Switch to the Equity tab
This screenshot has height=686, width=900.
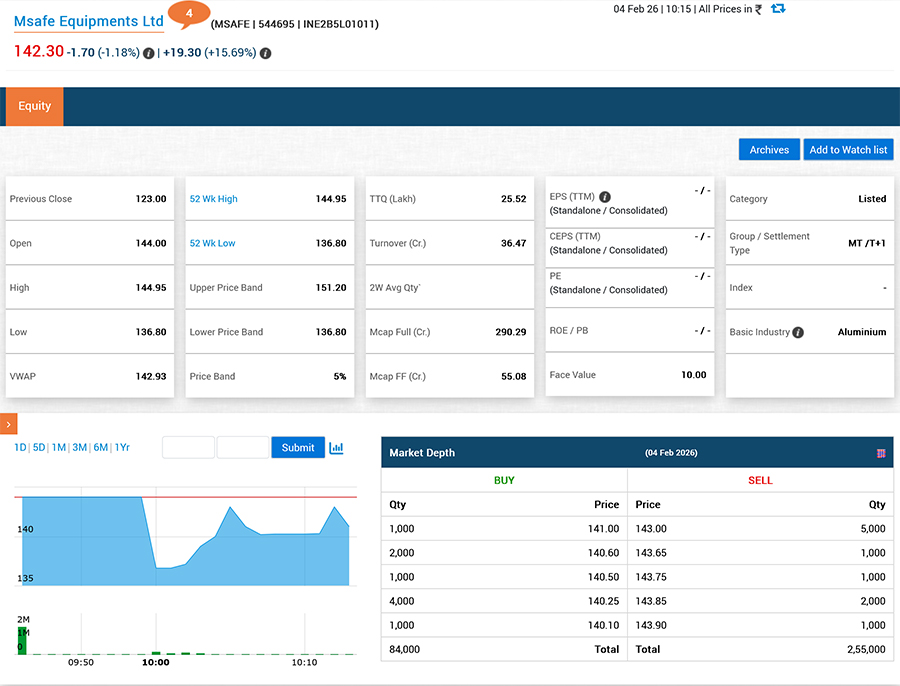click(x=34, y=107)
